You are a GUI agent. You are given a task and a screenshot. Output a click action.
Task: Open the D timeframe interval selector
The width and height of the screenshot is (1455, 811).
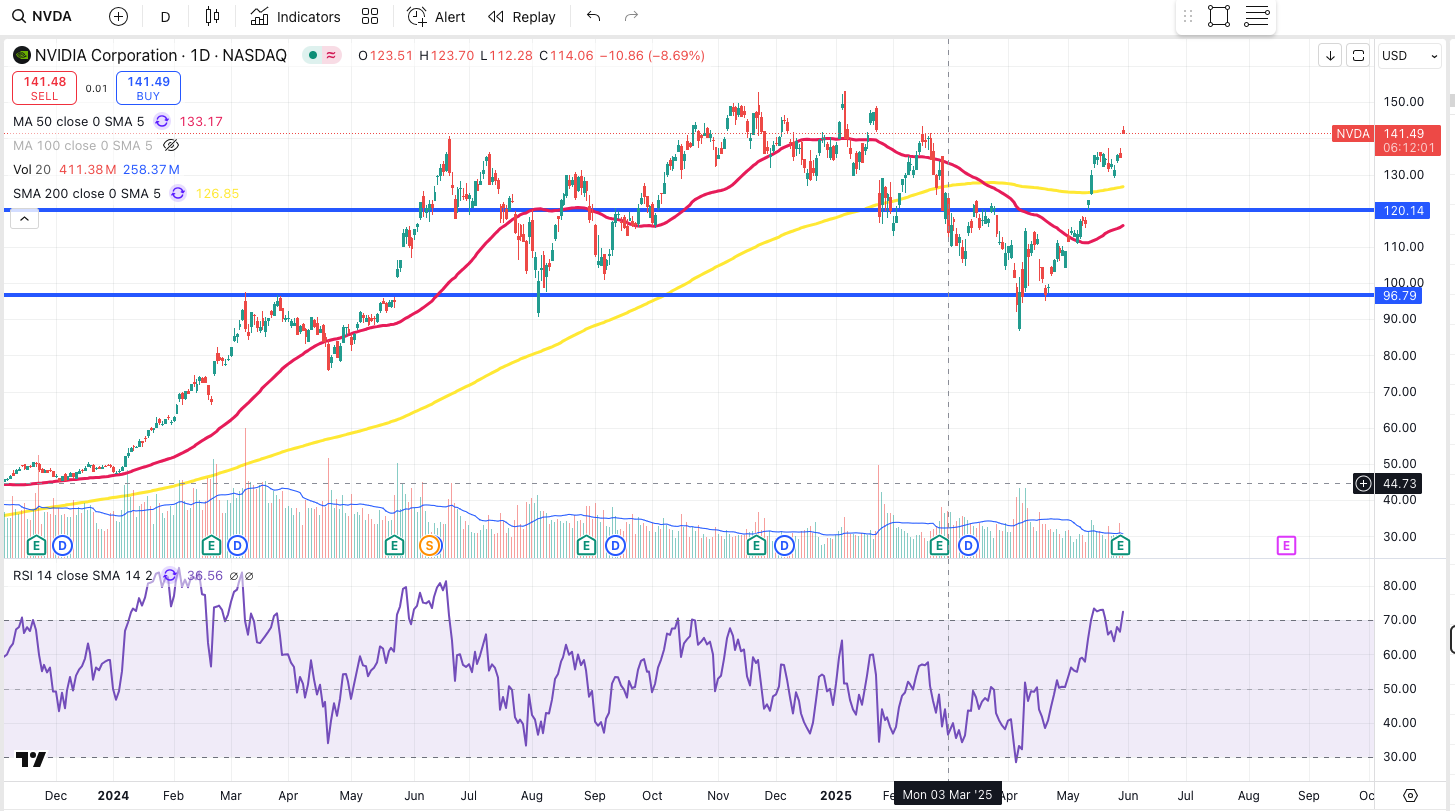click(165, 16)
